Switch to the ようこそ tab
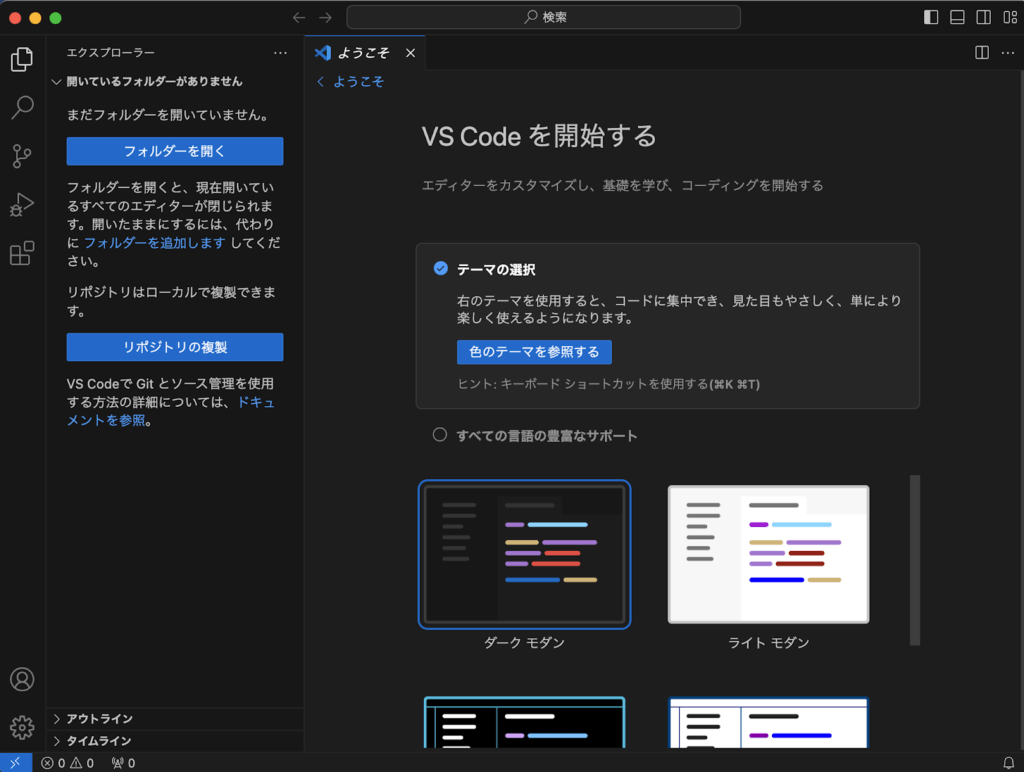This screenshot has width=1024, height=772. (364, 53)
